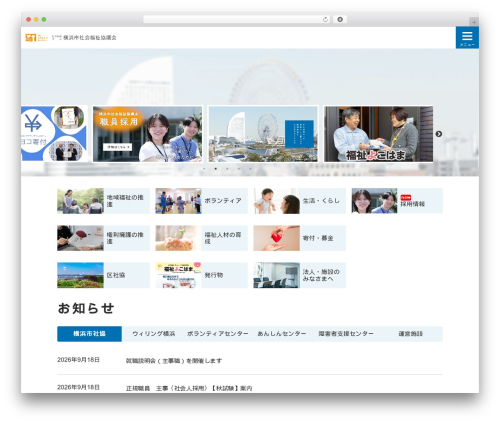Switch to the あんしんセンター news tab

click(x=282, y=334)
